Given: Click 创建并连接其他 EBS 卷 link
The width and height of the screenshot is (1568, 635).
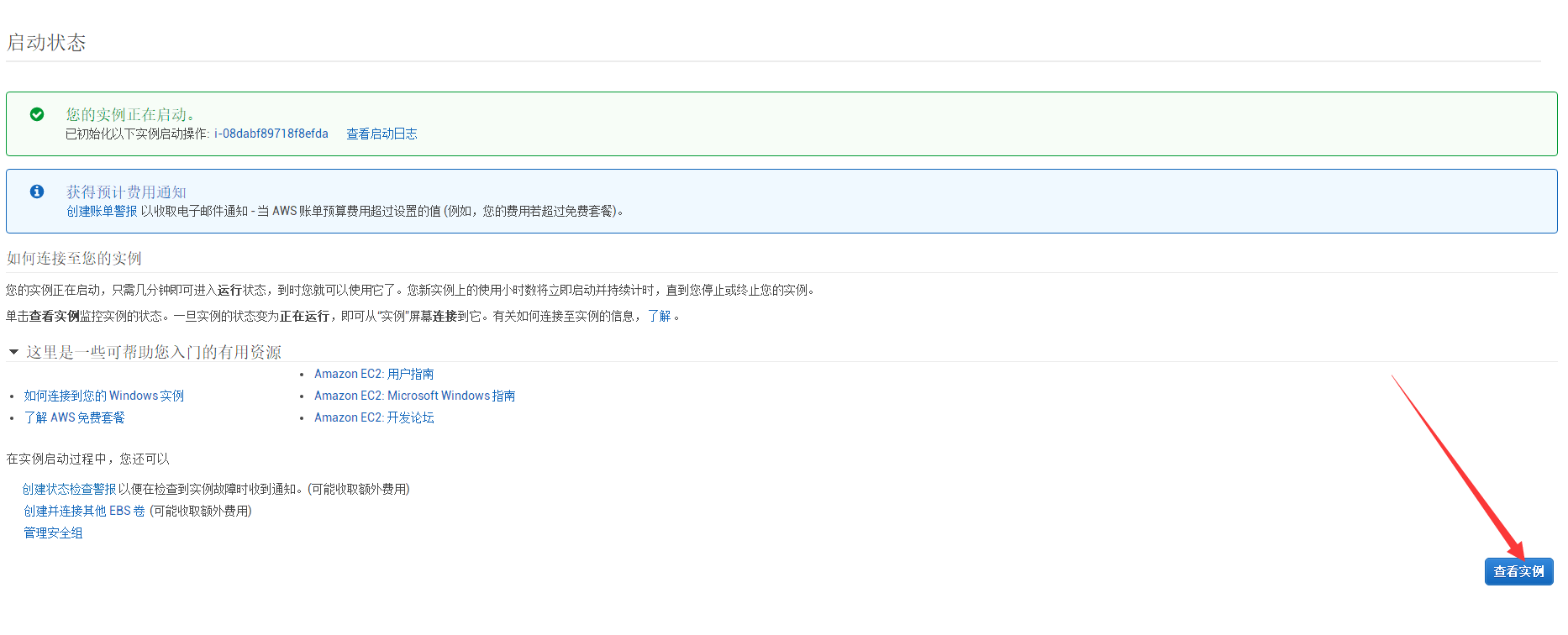Looking at the screenshot, I should (84, 511).
